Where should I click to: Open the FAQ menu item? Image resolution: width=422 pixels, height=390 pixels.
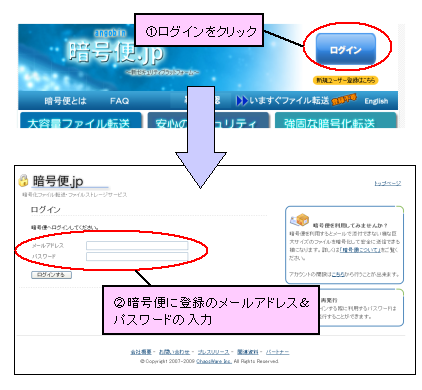click(x=119, y=101)
